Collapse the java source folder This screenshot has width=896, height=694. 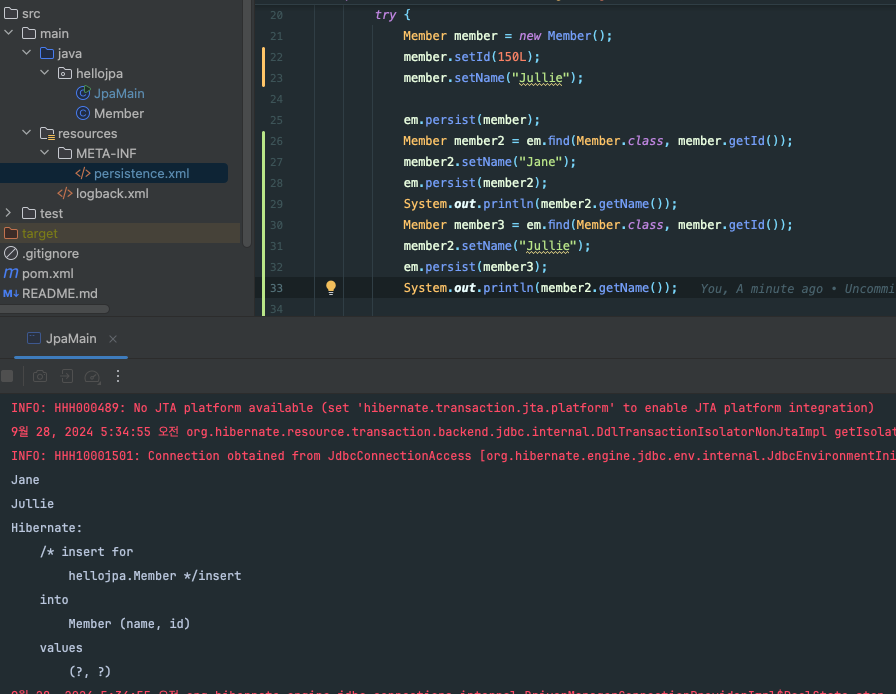[x=27, y=53]
